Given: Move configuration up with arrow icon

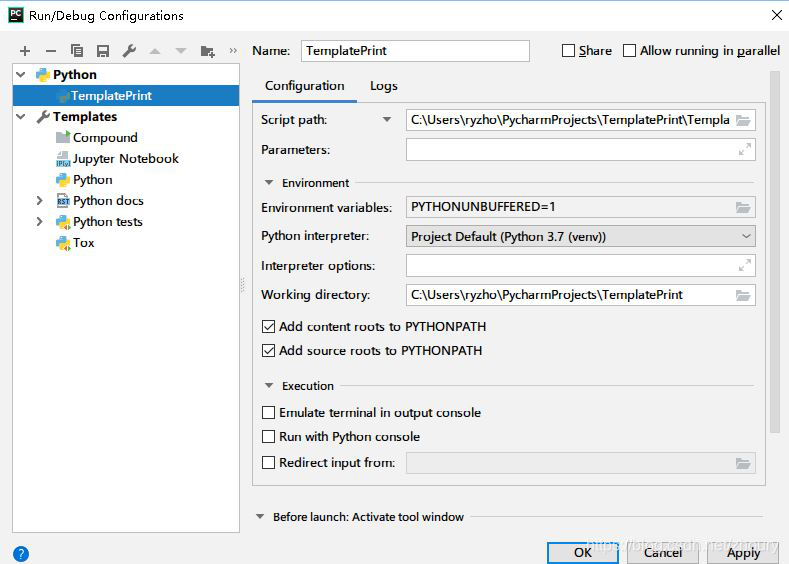Looking at the screenshot, I should coord(155,51).
